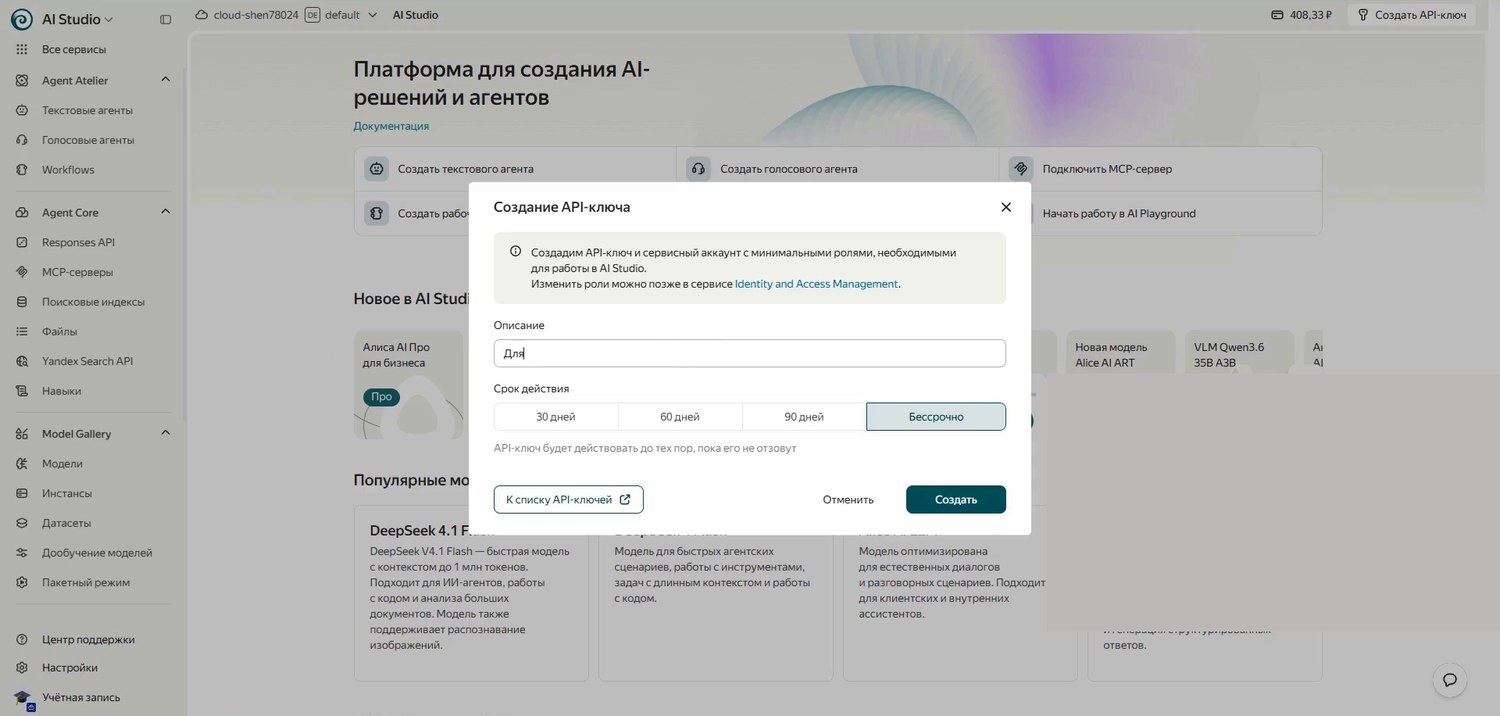Viewport: 1500px width, 716px height.
Task: Click the robot icon for Создать текстового агента
Action: tap(376, 169)
